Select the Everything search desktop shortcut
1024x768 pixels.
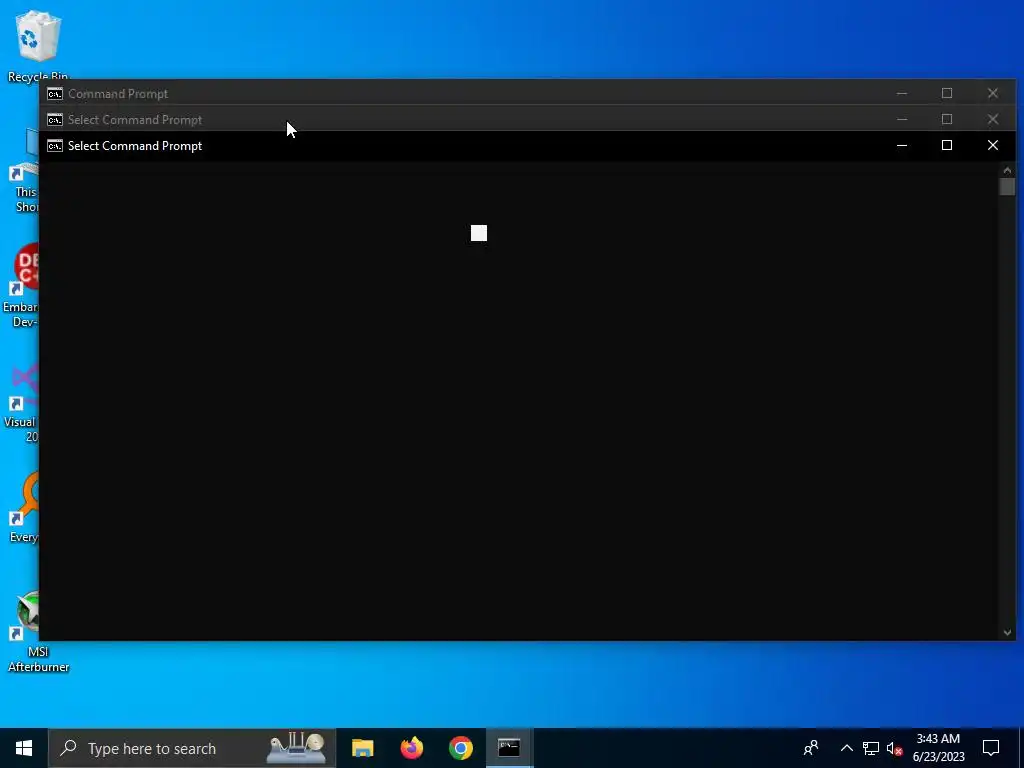[x=24, y=508]
